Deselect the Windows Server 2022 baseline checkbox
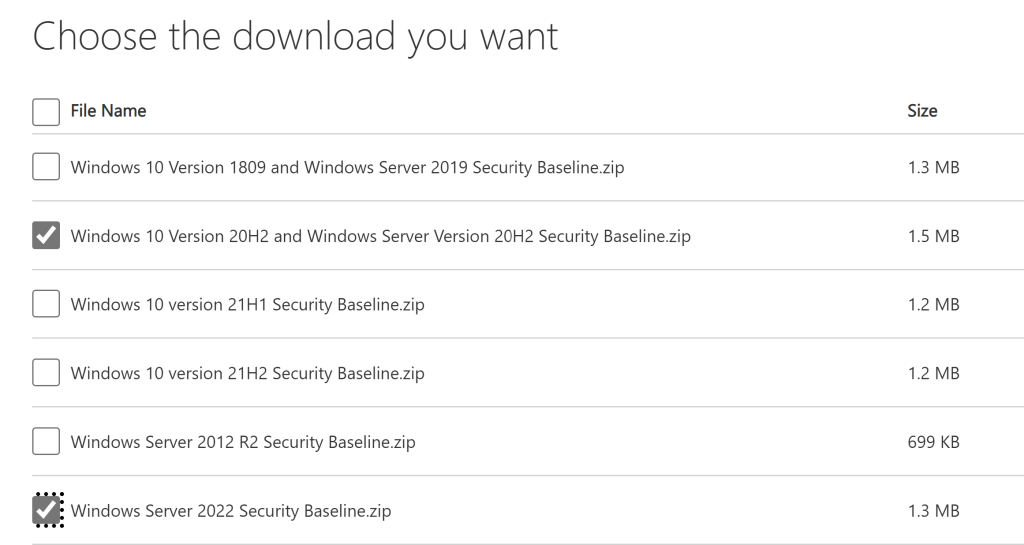Image resolution: width=1024 pixels, height=545 pixels. [x=46, y=510]
